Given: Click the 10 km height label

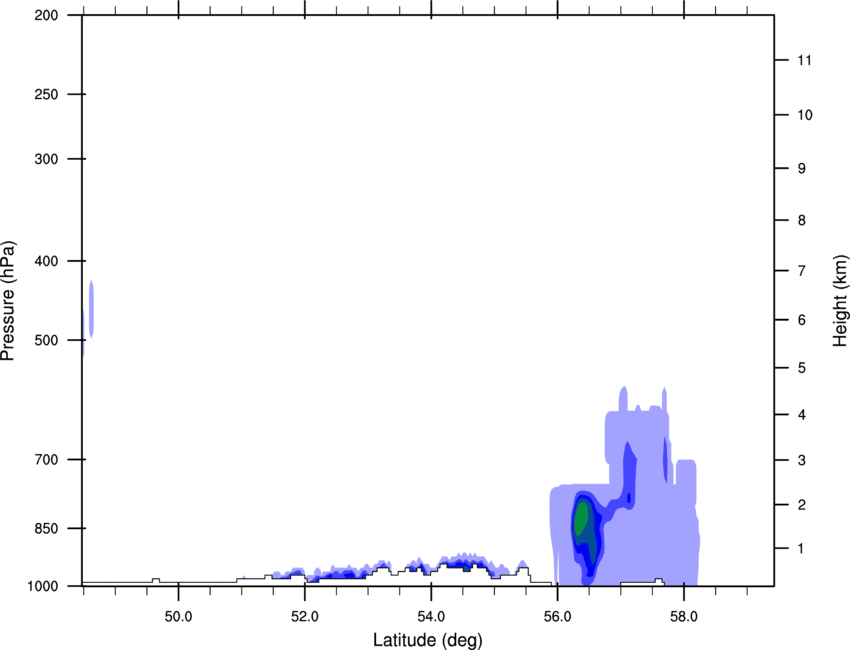Looking at the screenshot, I should pyautogui.click(x=805, y=115).
